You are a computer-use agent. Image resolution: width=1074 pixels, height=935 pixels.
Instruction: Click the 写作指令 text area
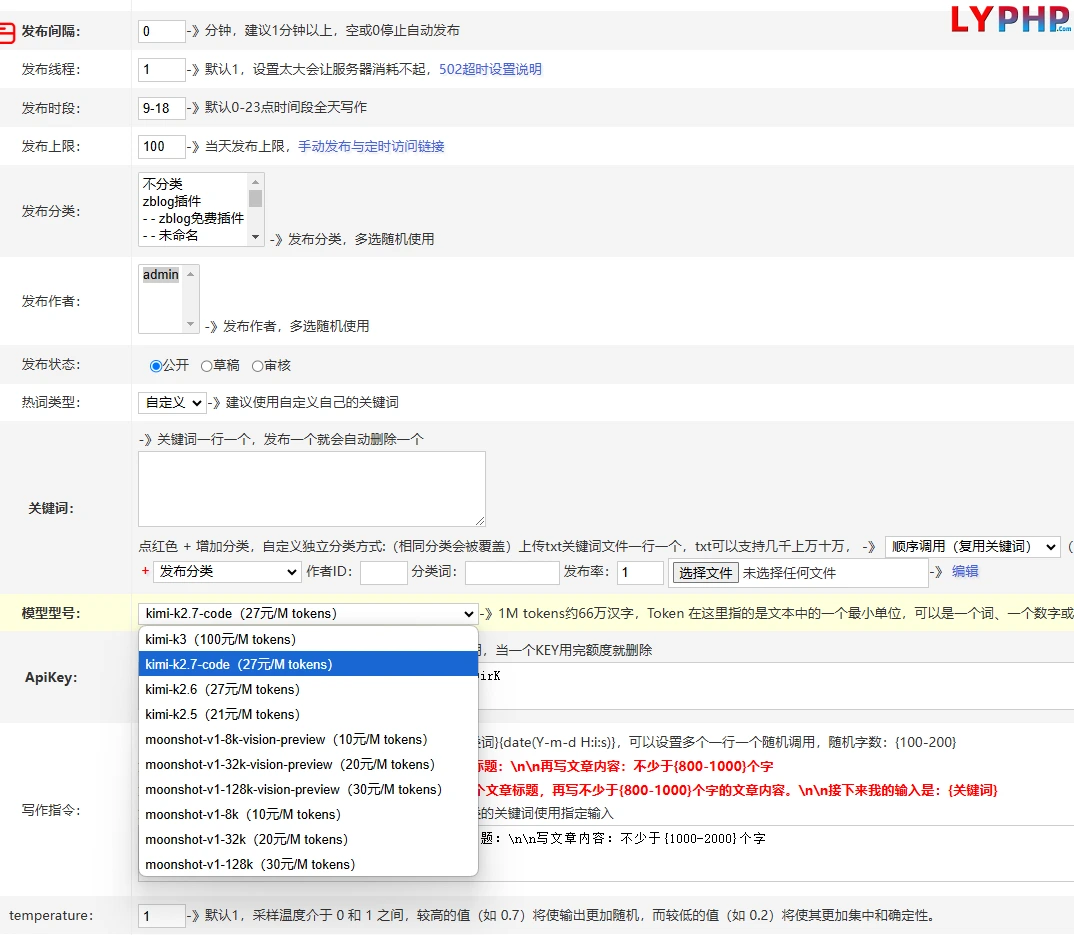[775, 853]
